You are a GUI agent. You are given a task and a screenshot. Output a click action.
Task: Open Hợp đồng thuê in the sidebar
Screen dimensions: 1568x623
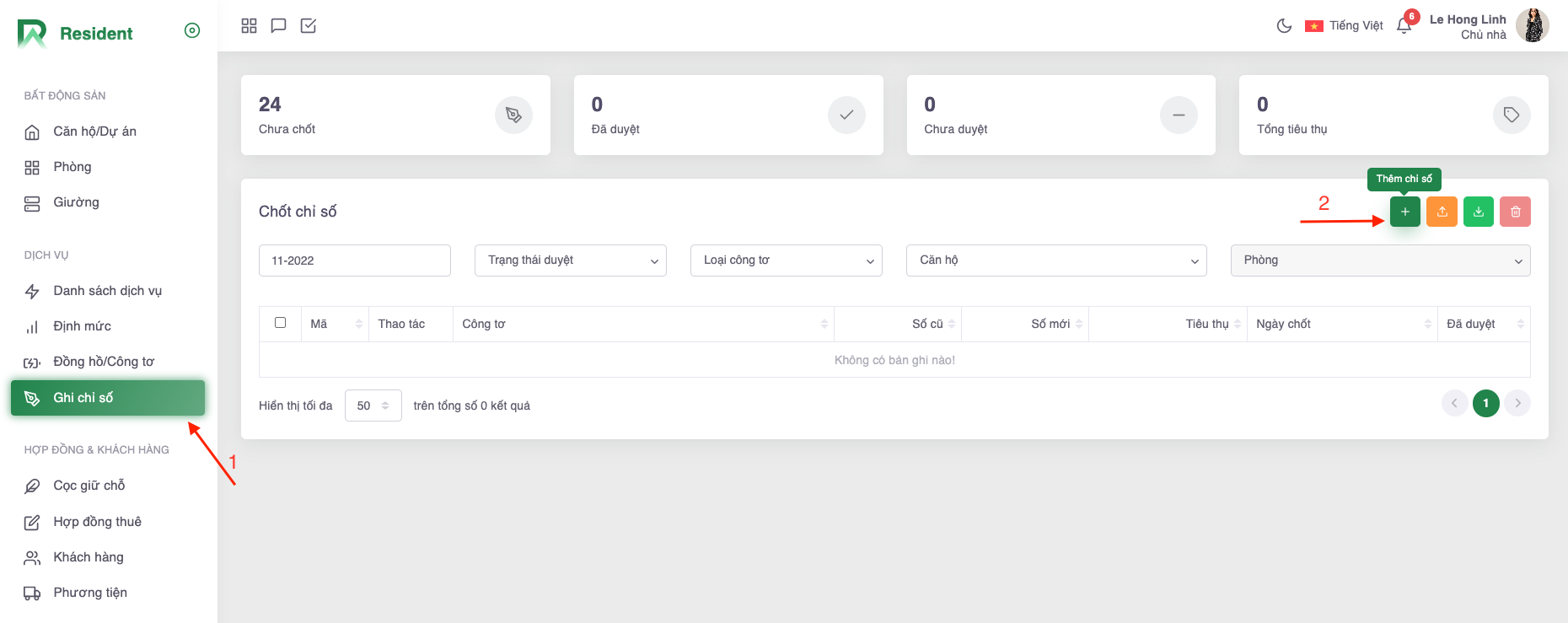(97, 522)
